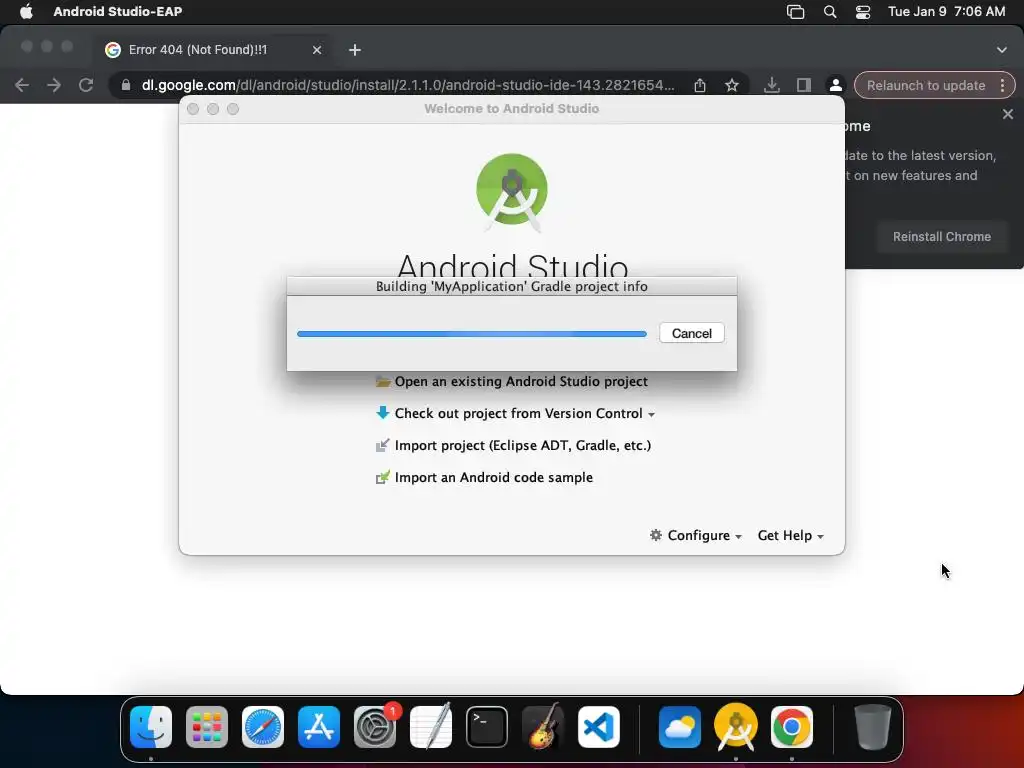This screenshot has height=768, width=1024.
Task: Click Android Studio icon in the Dock
Action: pyautogui.click(x=736, y=727)
